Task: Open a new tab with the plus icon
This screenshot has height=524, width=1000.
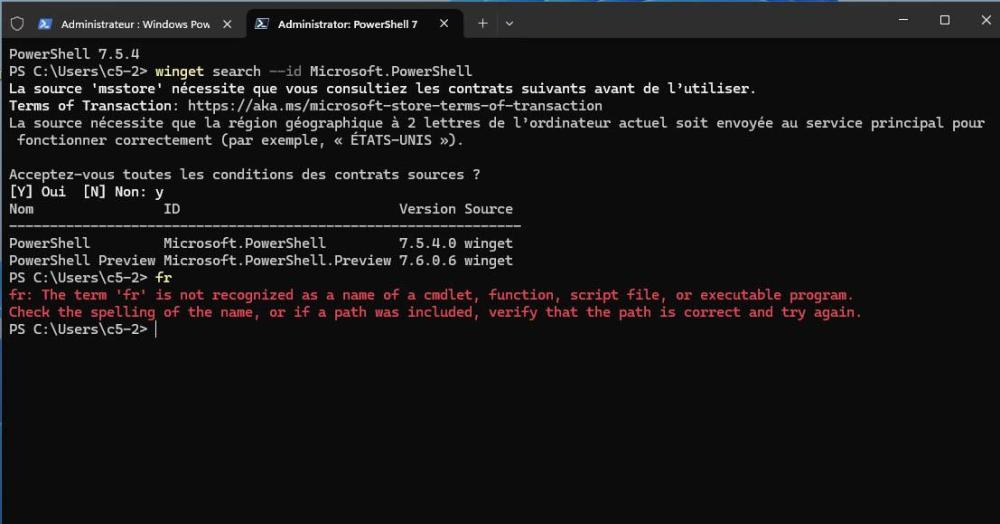Action: (x=482, y=23)
